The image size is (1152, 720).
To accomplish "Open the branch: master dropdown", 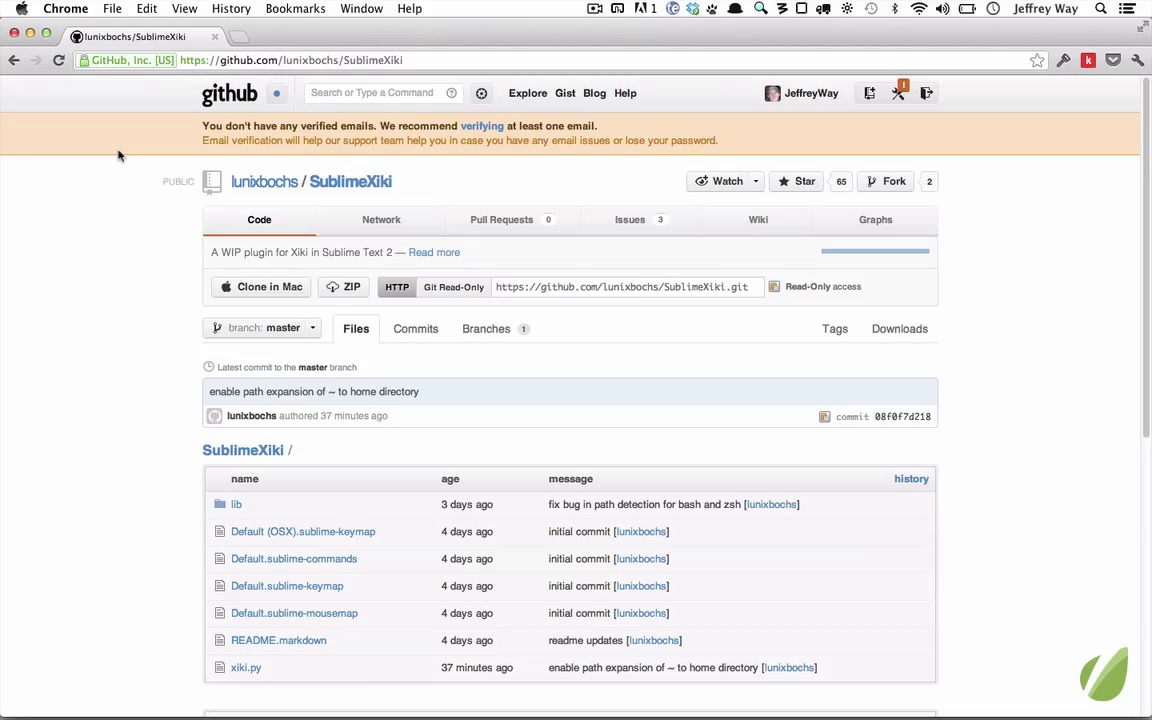I will pos(262,328).
